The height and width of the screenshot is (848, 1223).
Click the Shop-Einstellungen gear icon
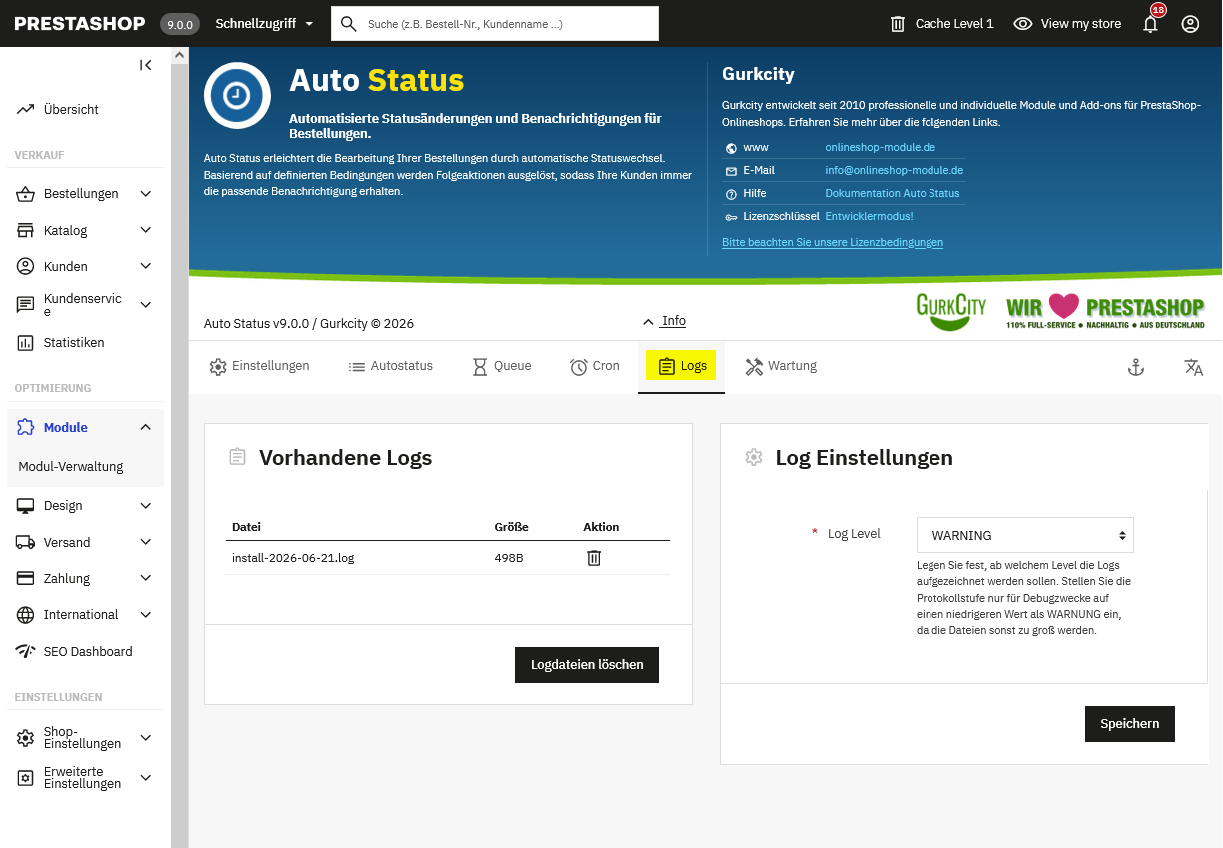(x=26, y=738)
